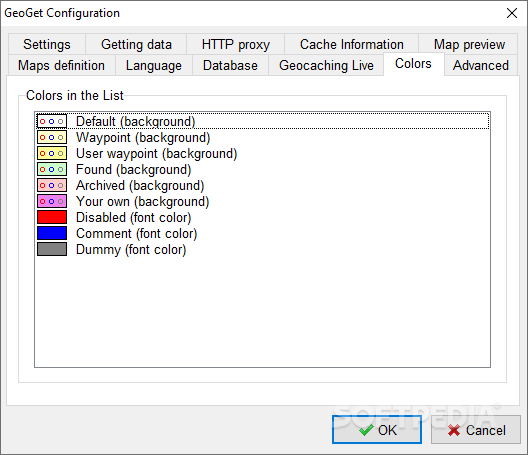Click the Comment blue font color swatch
The height and width of the screenshot is (455, 528).
pyautogui.click(x=52, y=233)
